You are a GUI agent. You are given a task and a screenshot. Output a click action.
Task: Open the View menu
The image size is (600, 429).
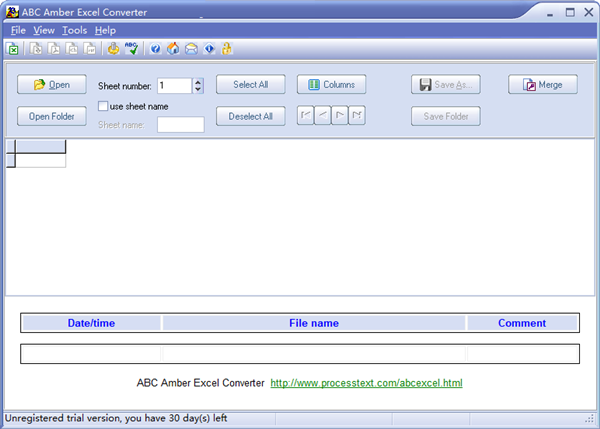44,31
